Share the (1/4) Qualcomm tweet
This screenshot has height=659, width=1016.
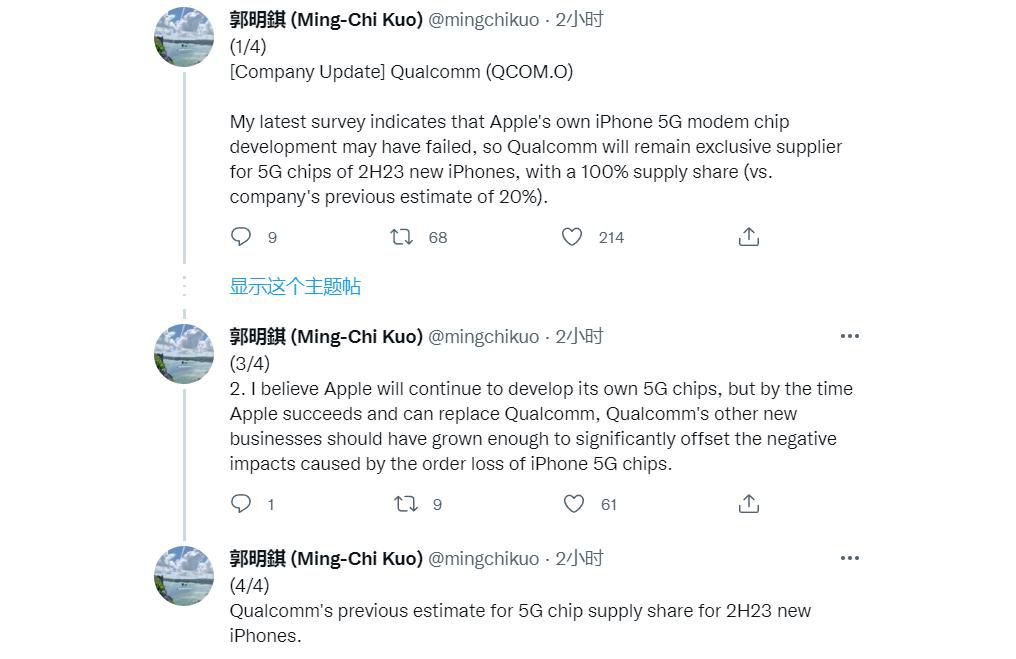[x=749, y=237]
